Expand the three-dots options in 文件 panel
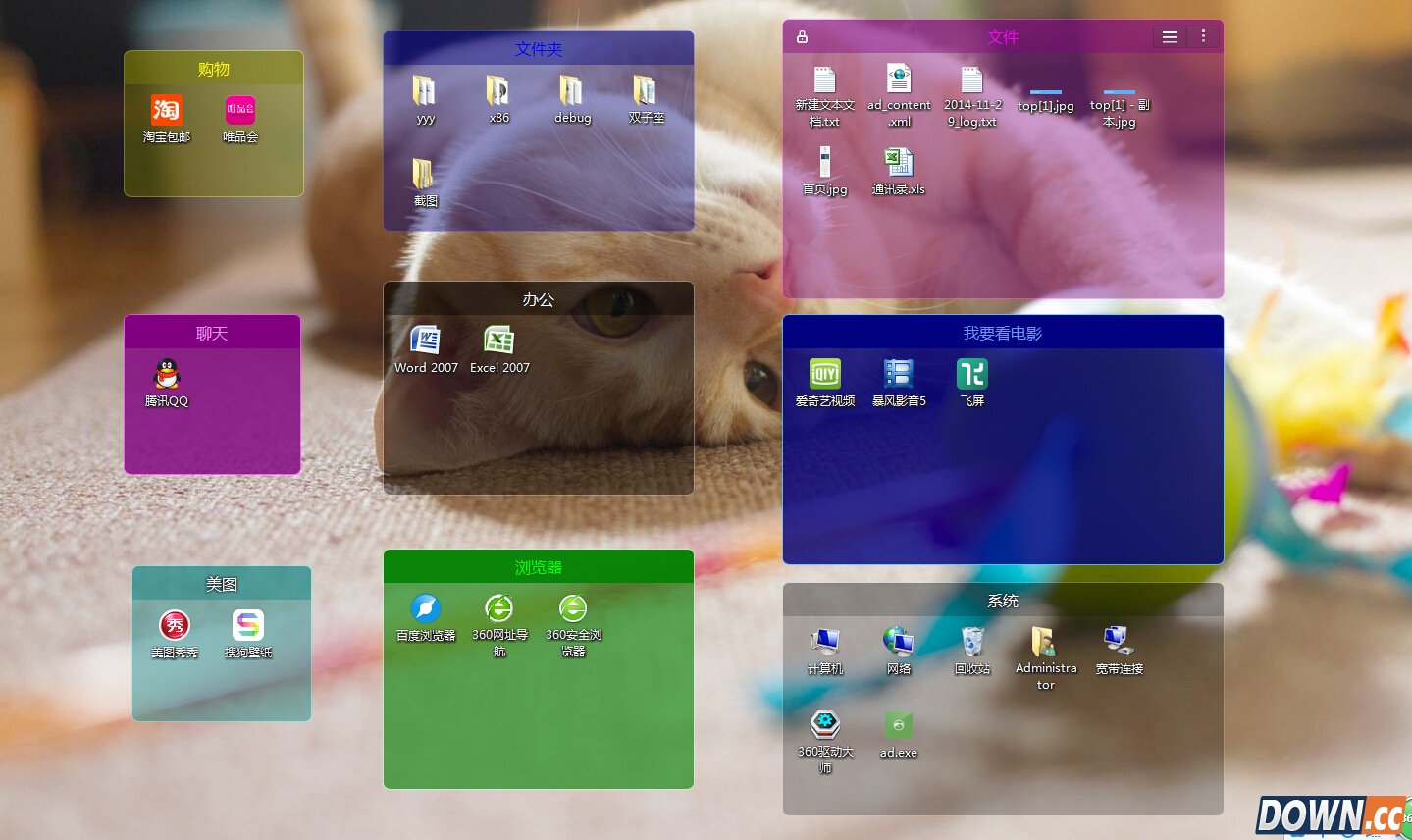 1203,37
